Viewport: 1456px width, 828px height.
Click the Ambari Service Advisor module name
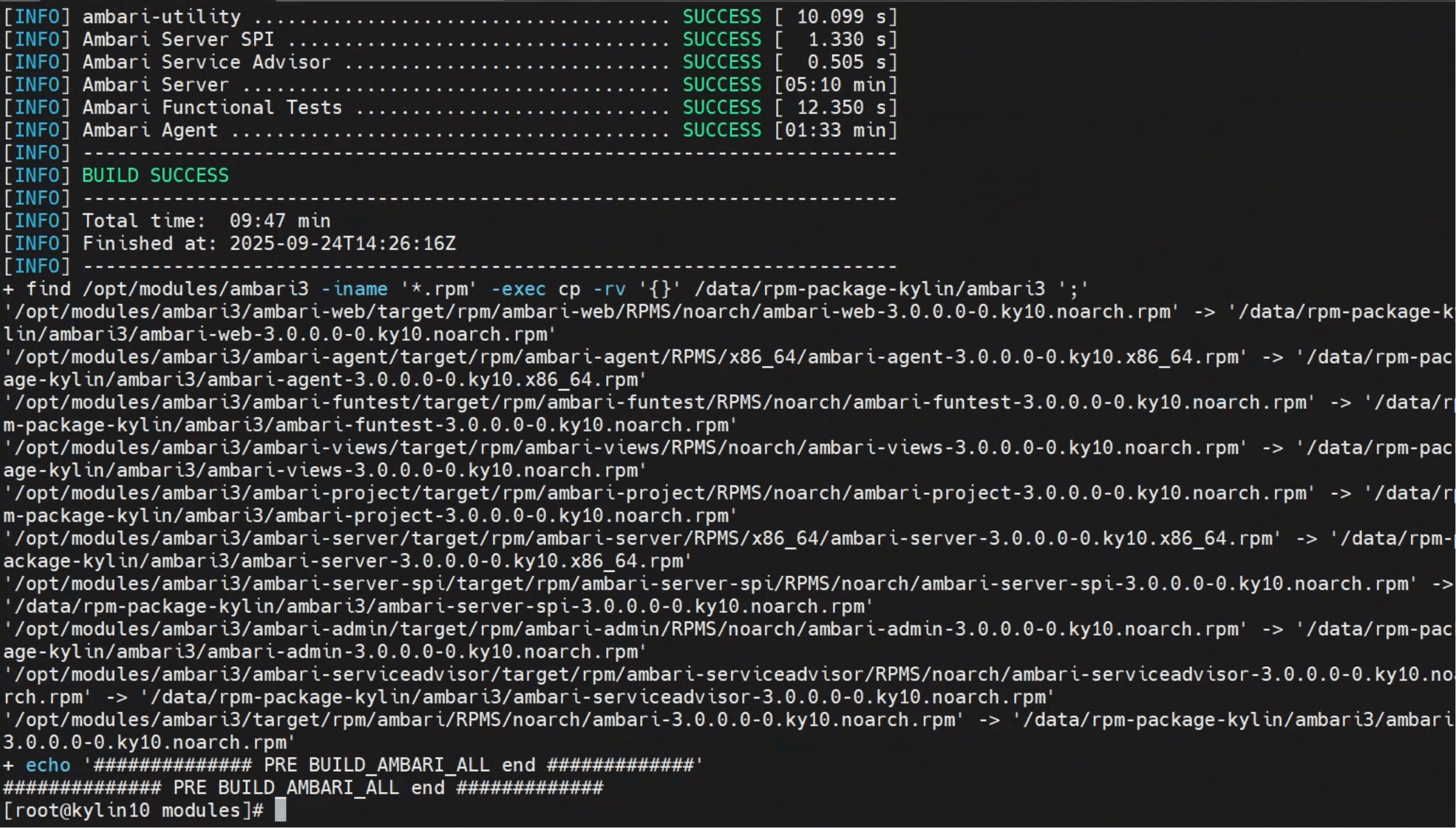(206, 62)
